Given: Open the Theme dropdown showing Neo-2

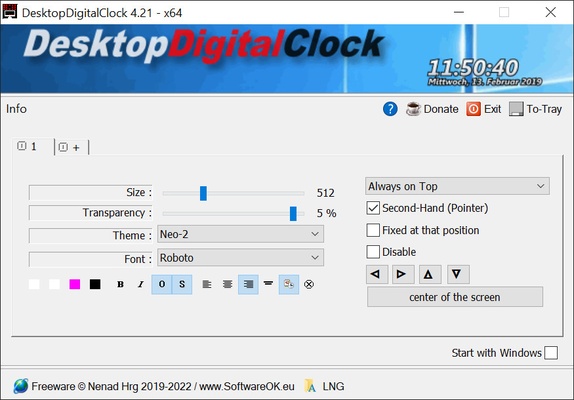Looking at the screenshot, I should (241, 234).
